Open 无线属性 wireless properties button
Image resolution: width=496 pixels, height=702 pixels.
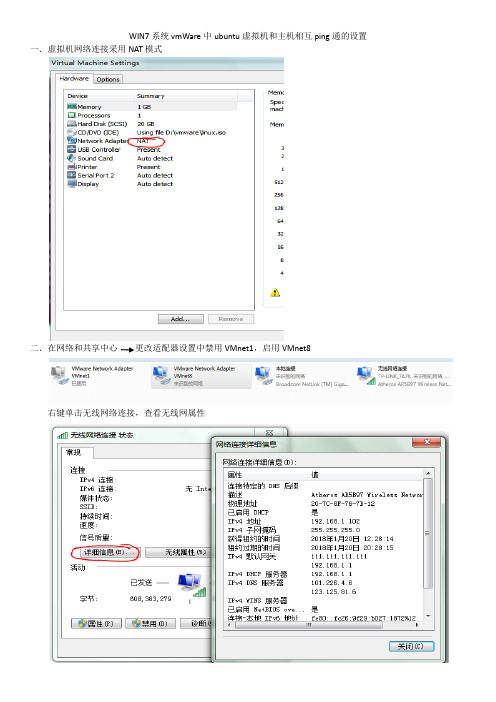tap(179, 552)
